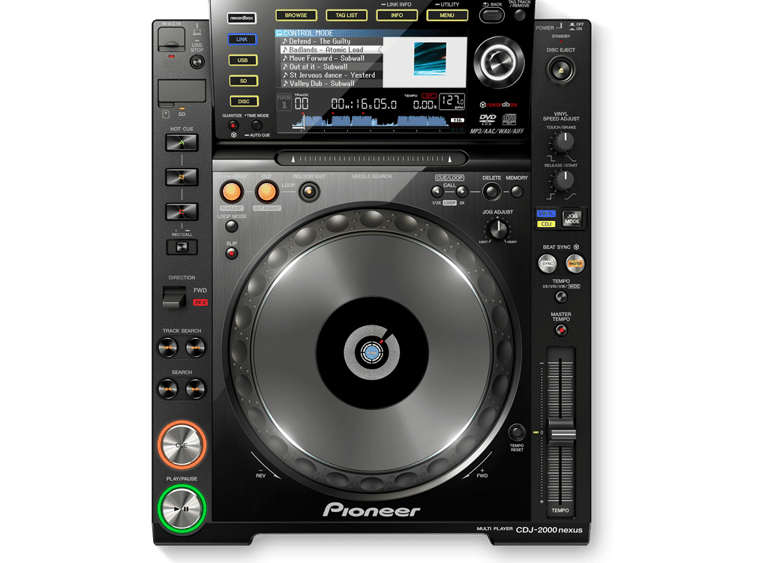This screenshot has height=563, width=768.
Task: Click the TIME MODE / AUTO CUE button
Action: (x=256, y=125)
